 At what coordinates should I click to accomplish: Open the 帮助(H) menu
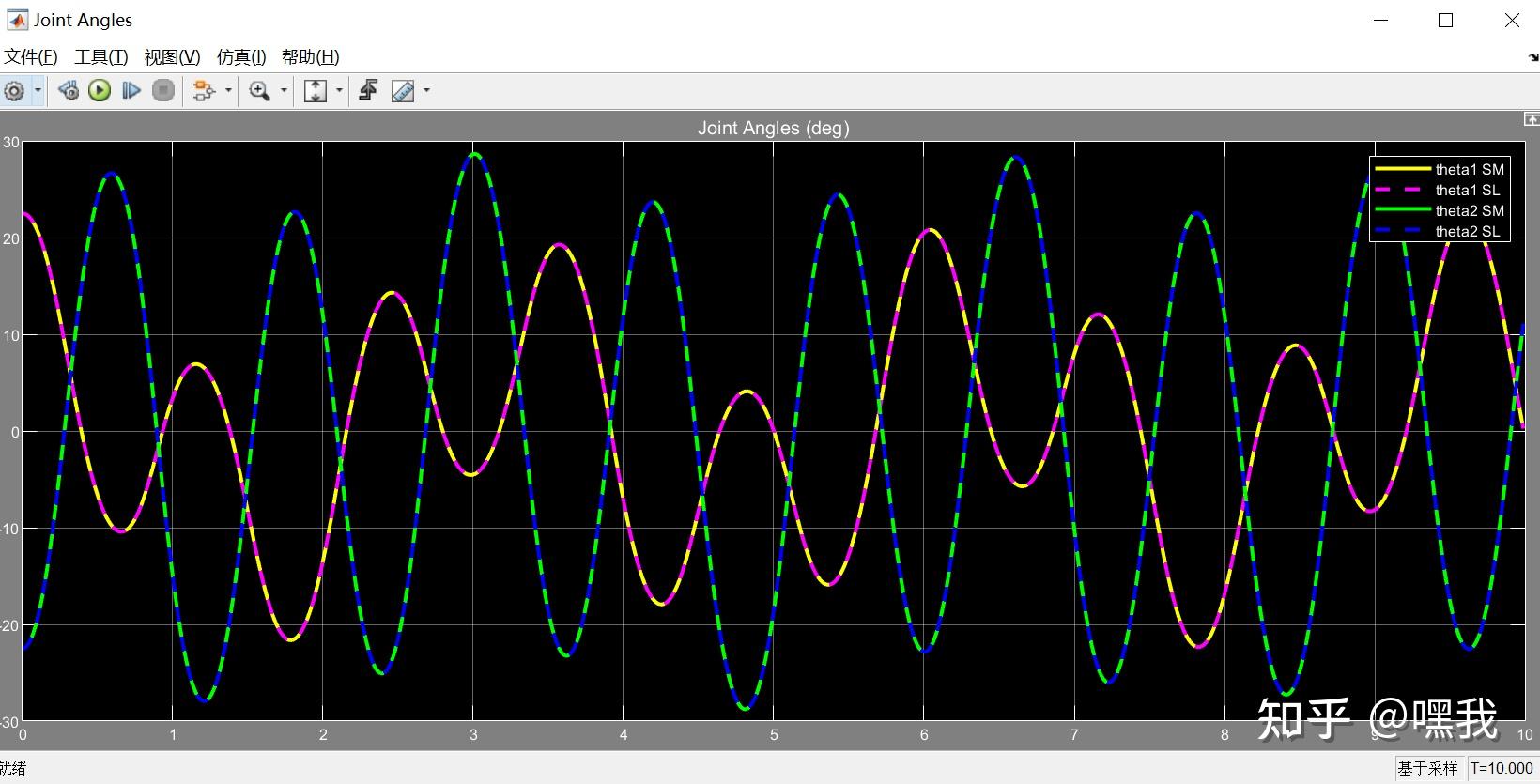311,57
